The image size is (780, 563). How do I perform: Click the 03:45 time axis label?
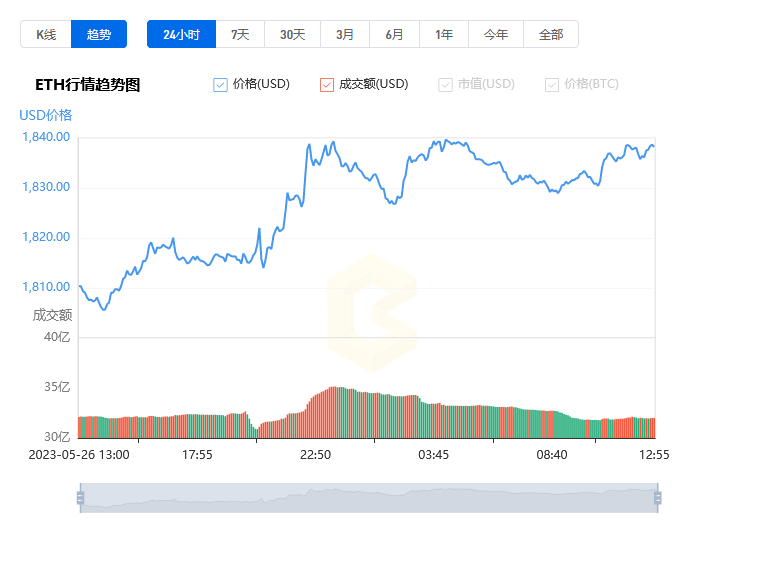point(433,455)
